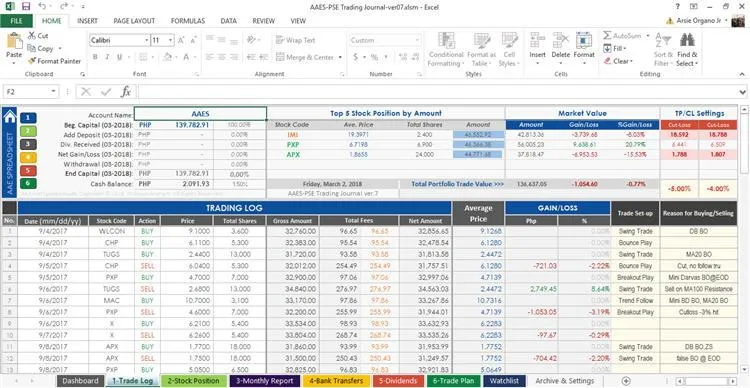
Task: Open the Conditional Formatting icon
Action: 446,41
